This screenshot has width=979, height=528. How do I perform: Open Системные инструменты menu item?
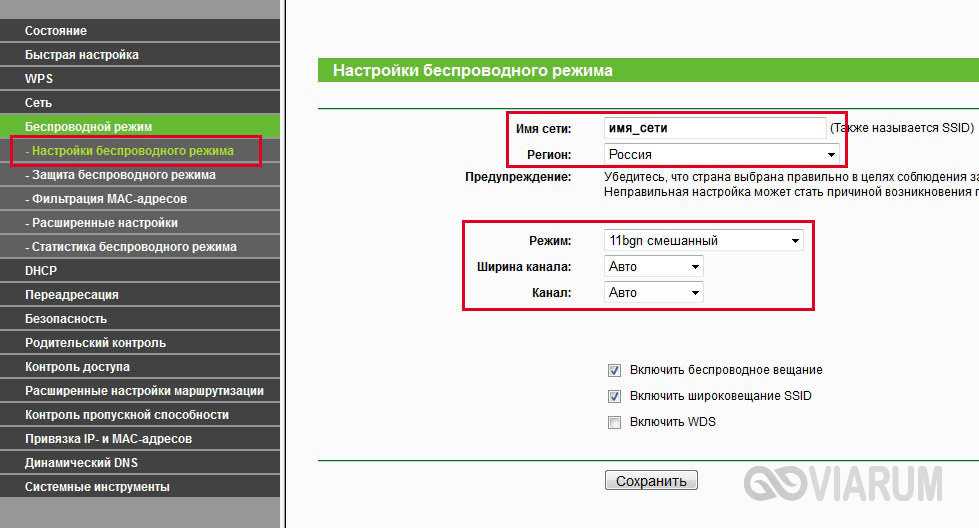[97, 487]
